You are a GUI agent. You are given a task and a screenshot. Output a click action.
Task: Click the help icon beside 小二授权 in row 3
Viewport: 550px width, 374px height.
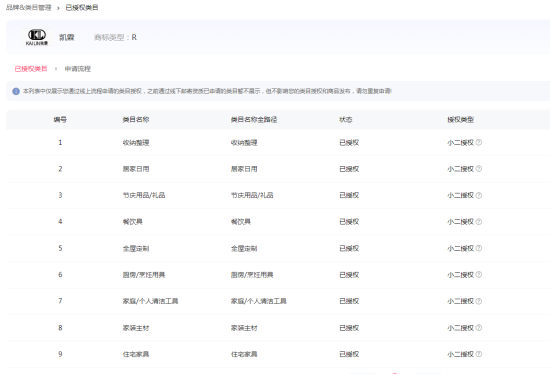click(x=478, y=195)
